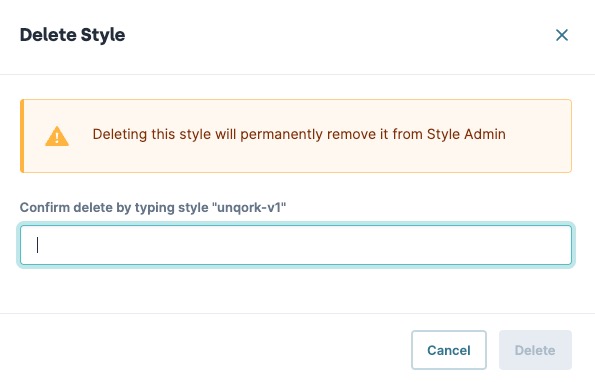Cancel the style deletion
This screenshot has height=382, width=595.
[x=449, y=350]
